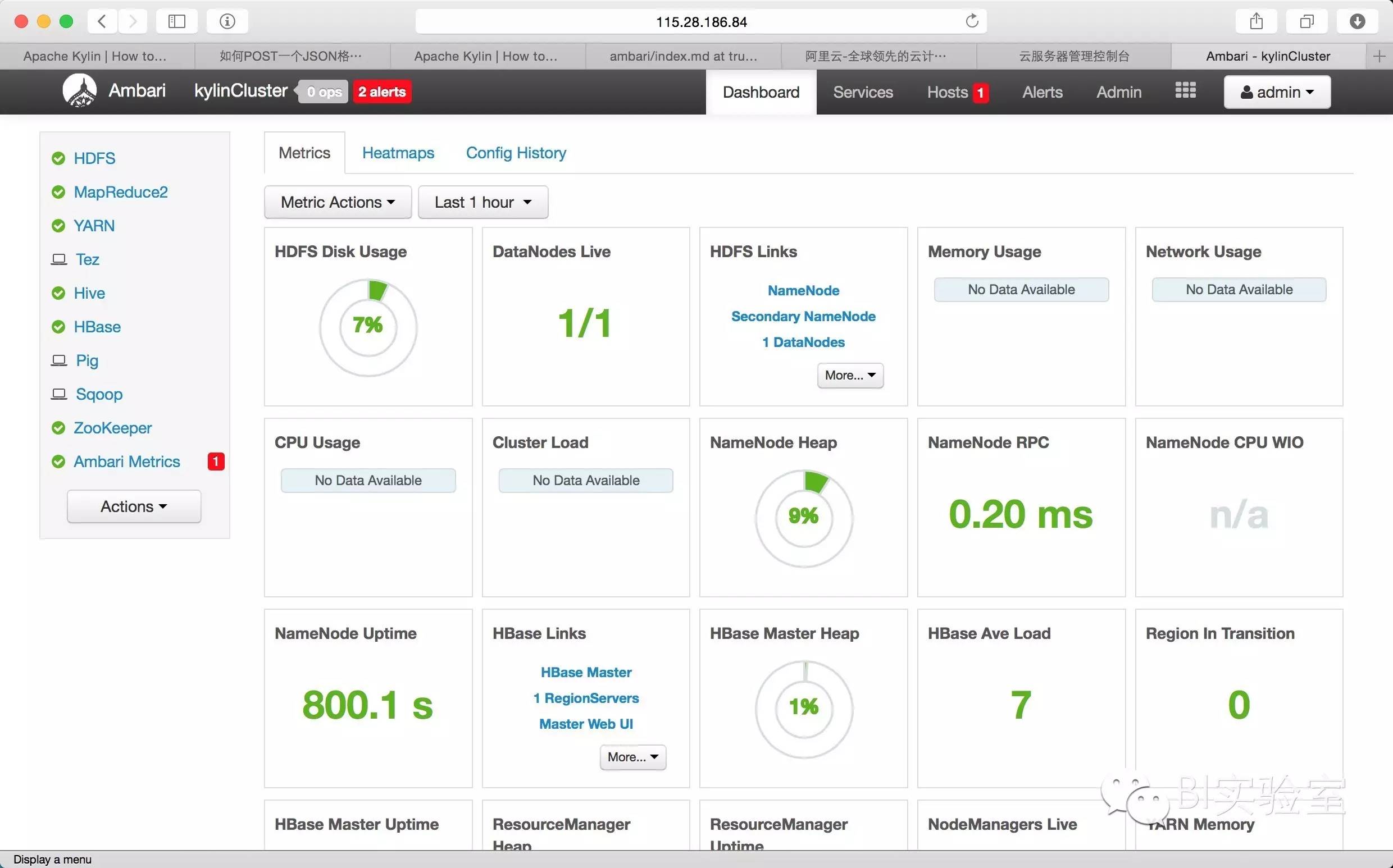This screenshot has height=868, width=1393.
Task: Click the Ambari Metrics red alert badge
Action: tap(216, 461)
